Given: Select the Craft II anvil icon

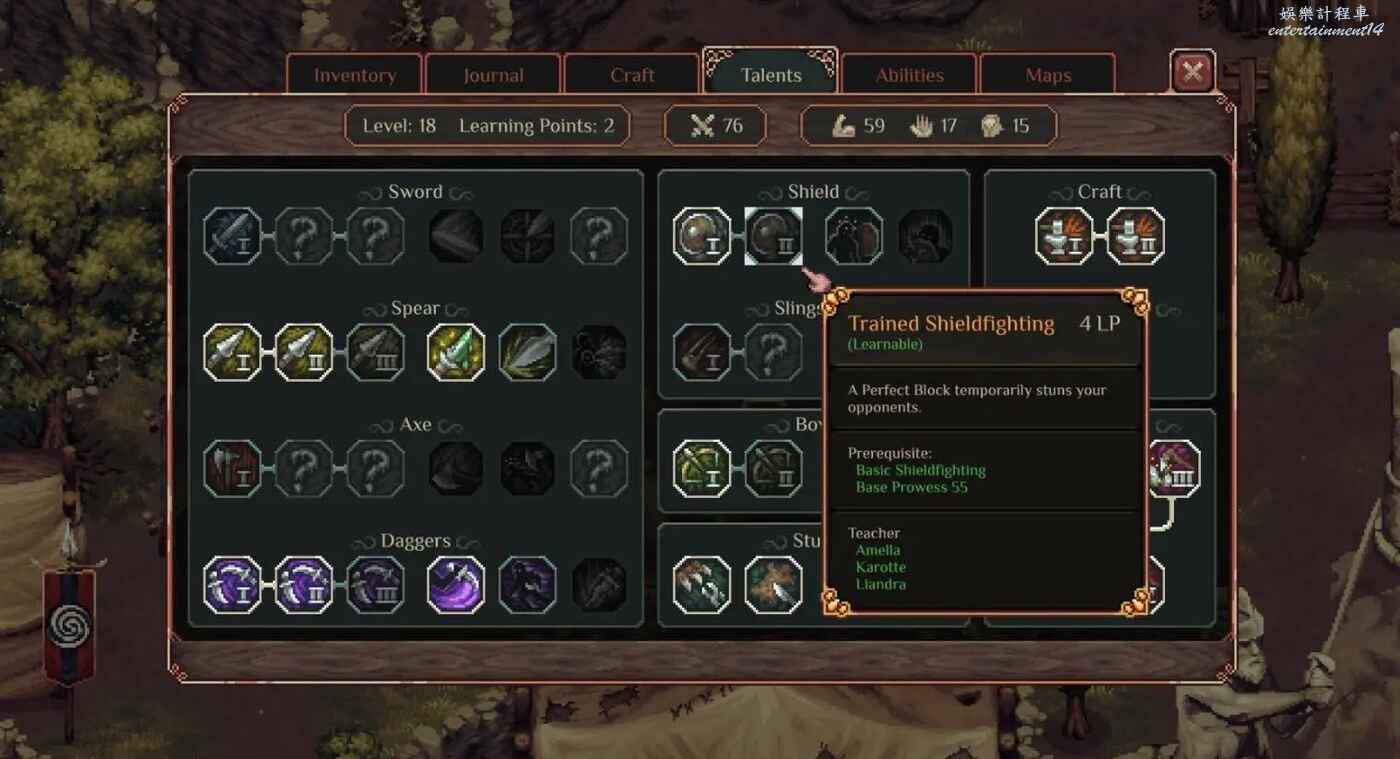Looking at the screenshot, I should [x=1136, y=236].
